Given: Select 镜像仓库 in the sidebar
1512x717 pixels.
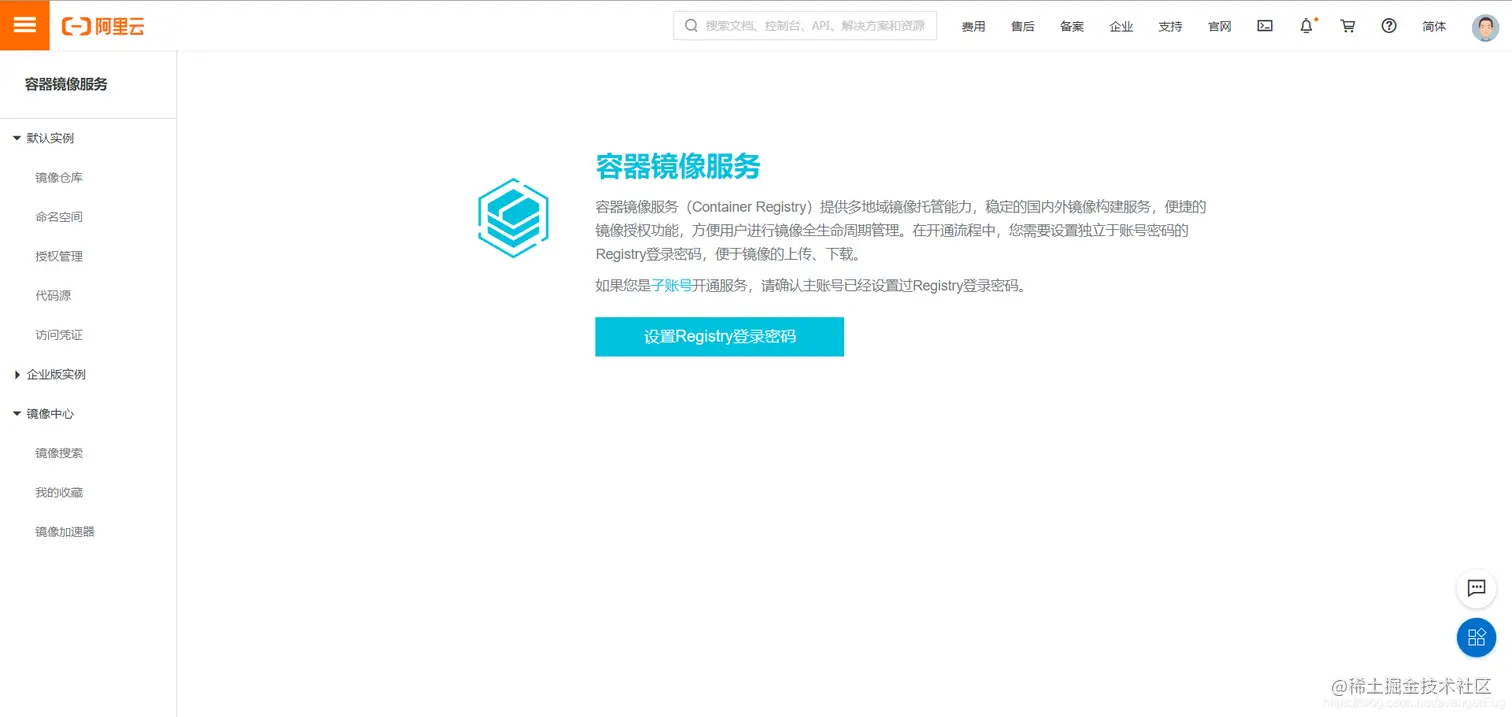Looking at the screenshot, I should (57, 177).
